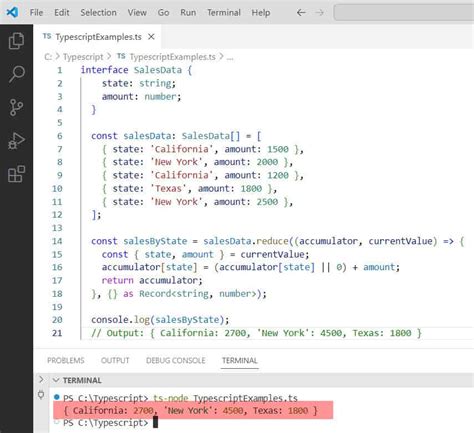
Task: Click amount value 2000 on line 8
Action: click(267, 162)
